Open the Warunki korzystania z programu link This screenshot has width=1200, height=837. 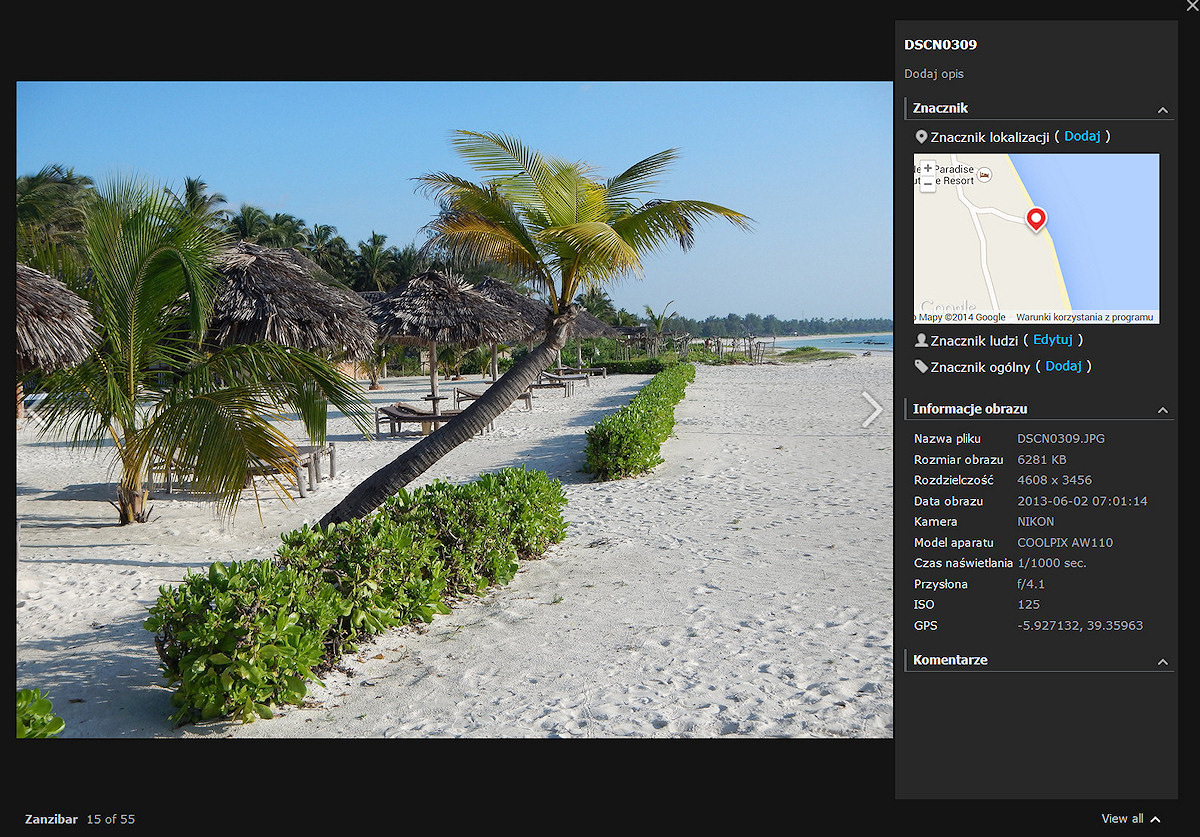[1085, 317]
